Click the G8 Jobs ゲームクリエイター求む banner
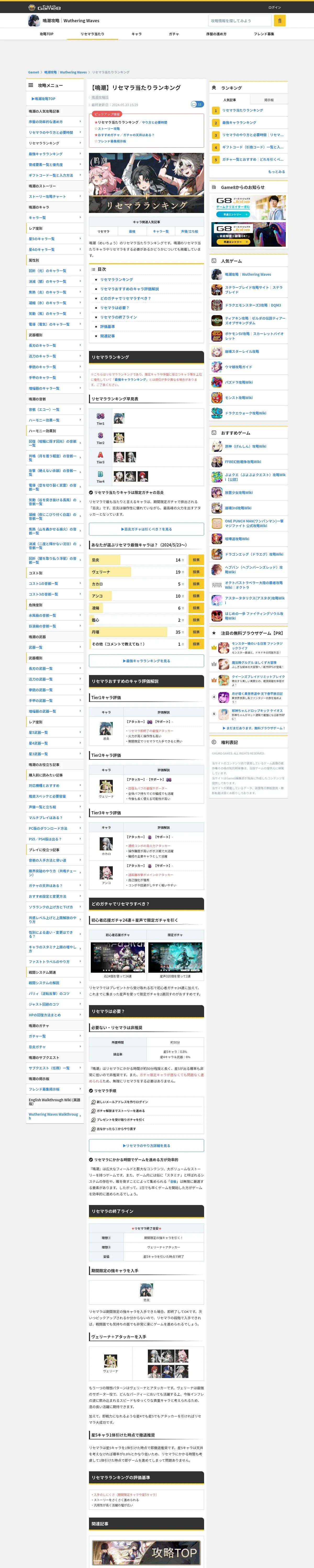 pyautogui.click(x=249, y=207)
